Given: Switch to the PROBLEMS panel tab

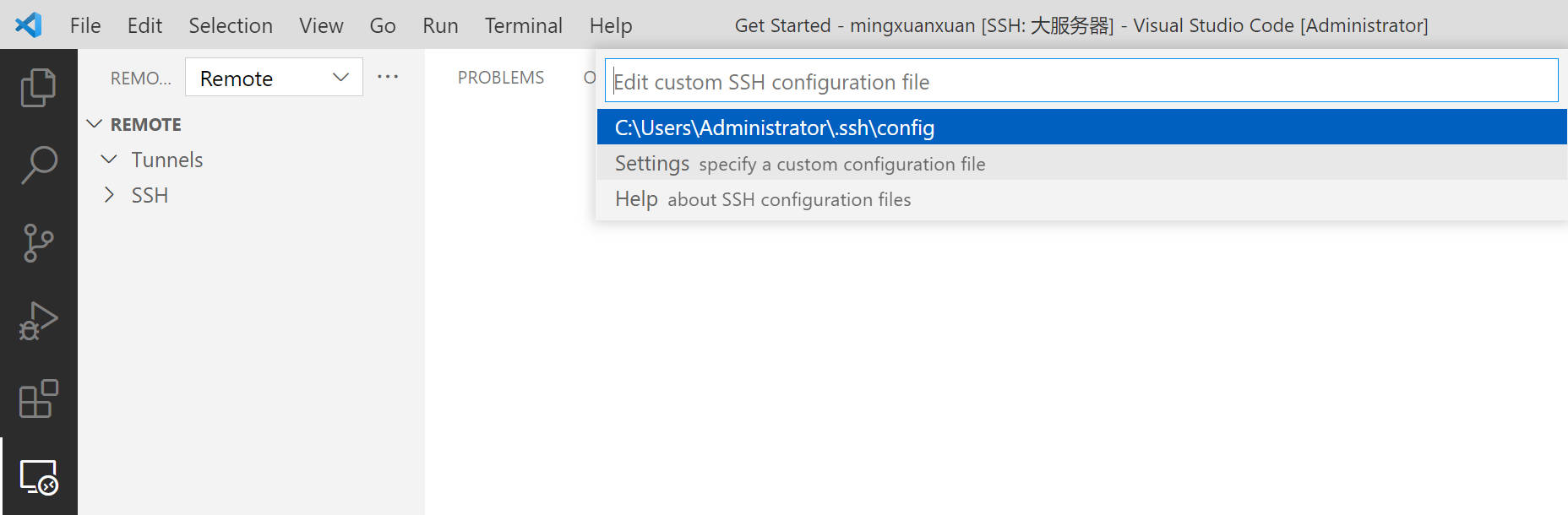Looking at the screenshot, I should 501,78.
